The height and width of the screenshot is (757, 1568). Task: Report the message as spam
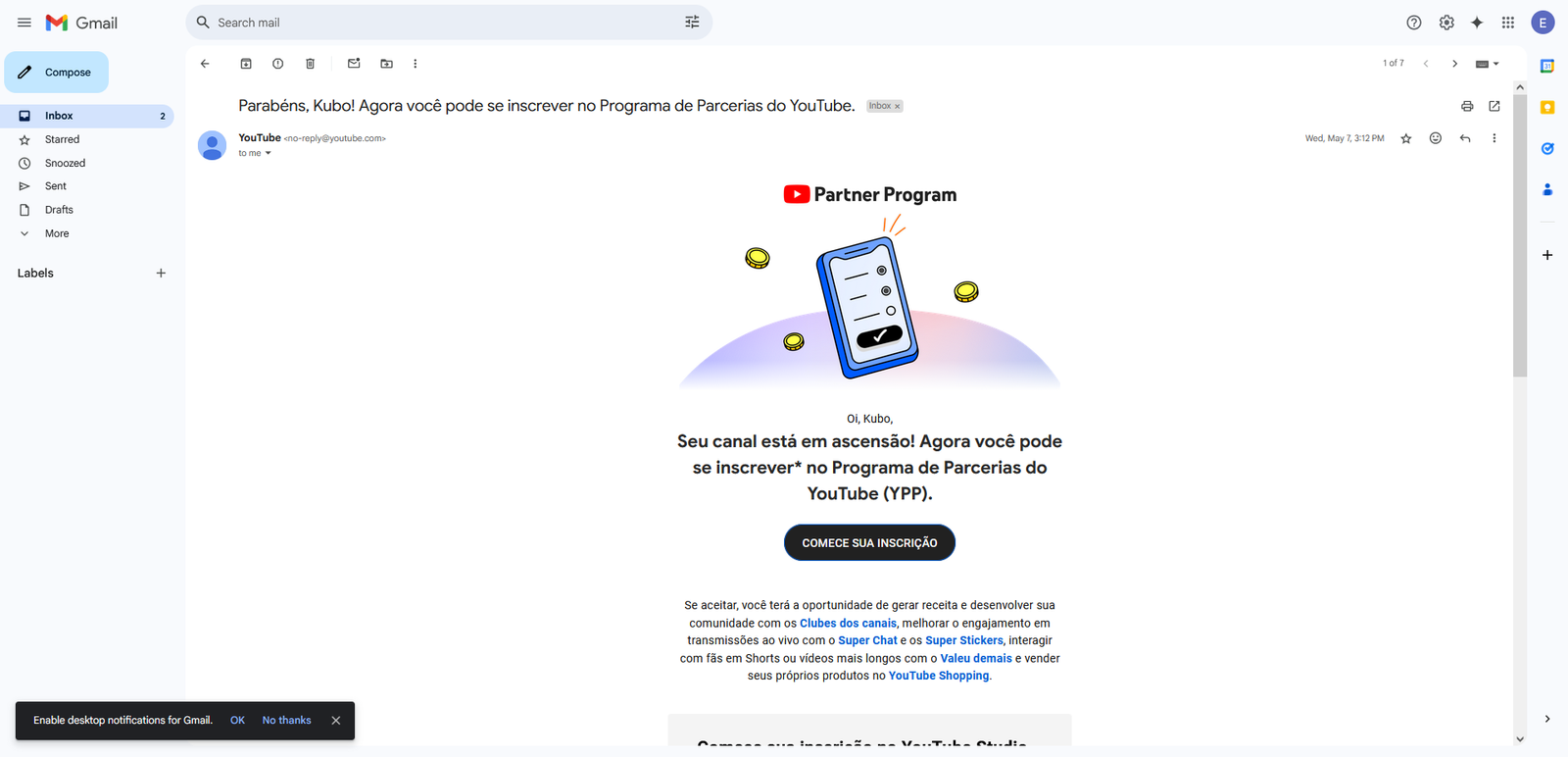coord(278,64)
